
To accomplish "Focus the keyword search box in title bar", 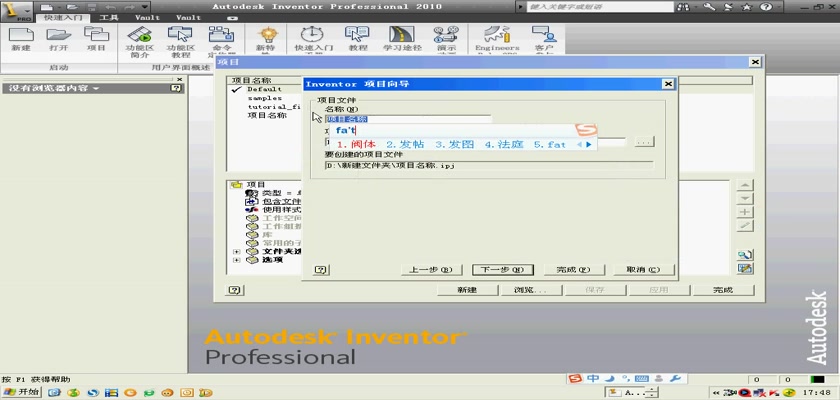I will [x=599, y=7].
